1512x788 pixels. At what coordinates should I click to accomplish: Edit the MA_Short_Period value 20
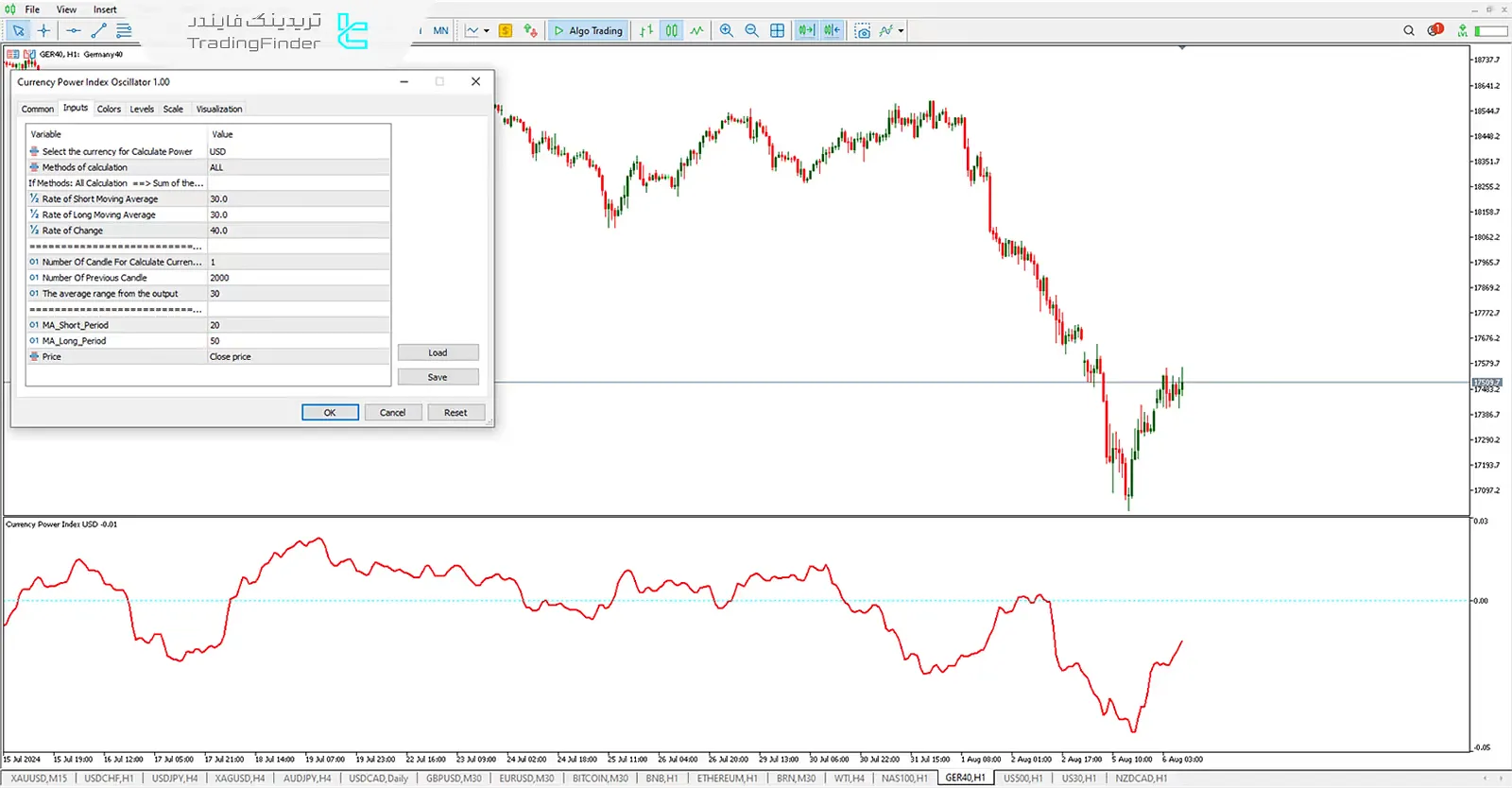click(298, 325)
